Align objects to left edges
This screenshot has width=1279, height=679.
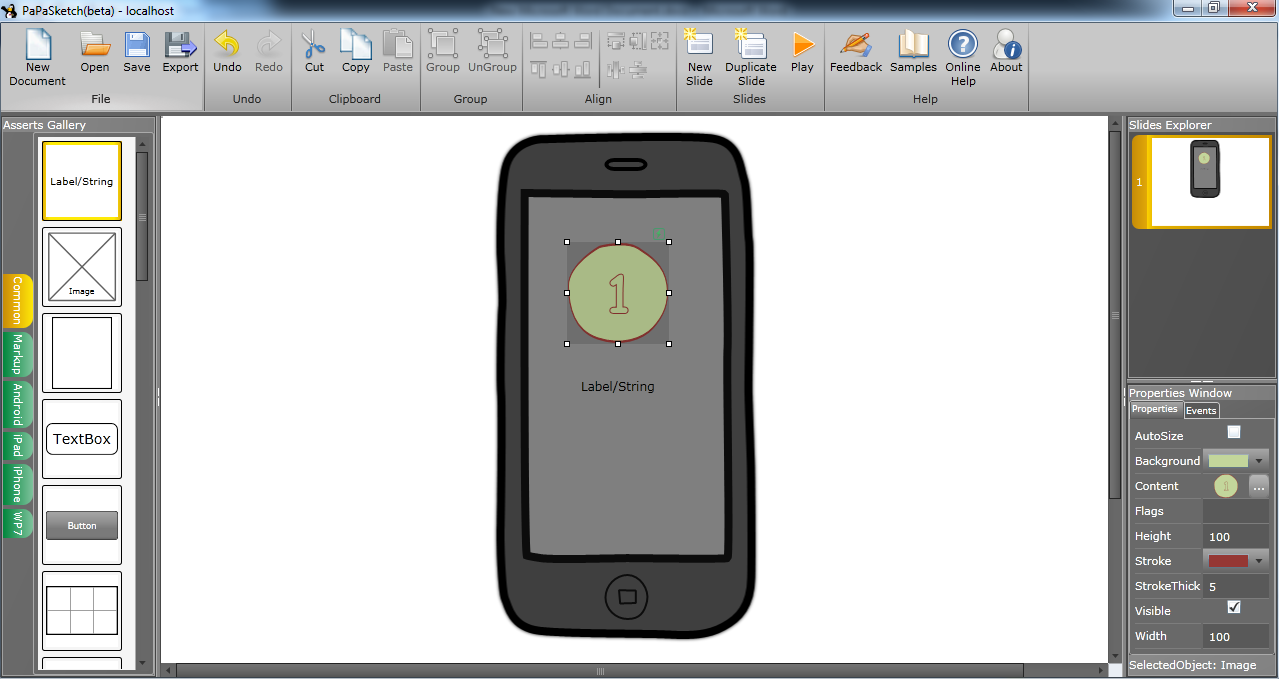tap(539, 41)
